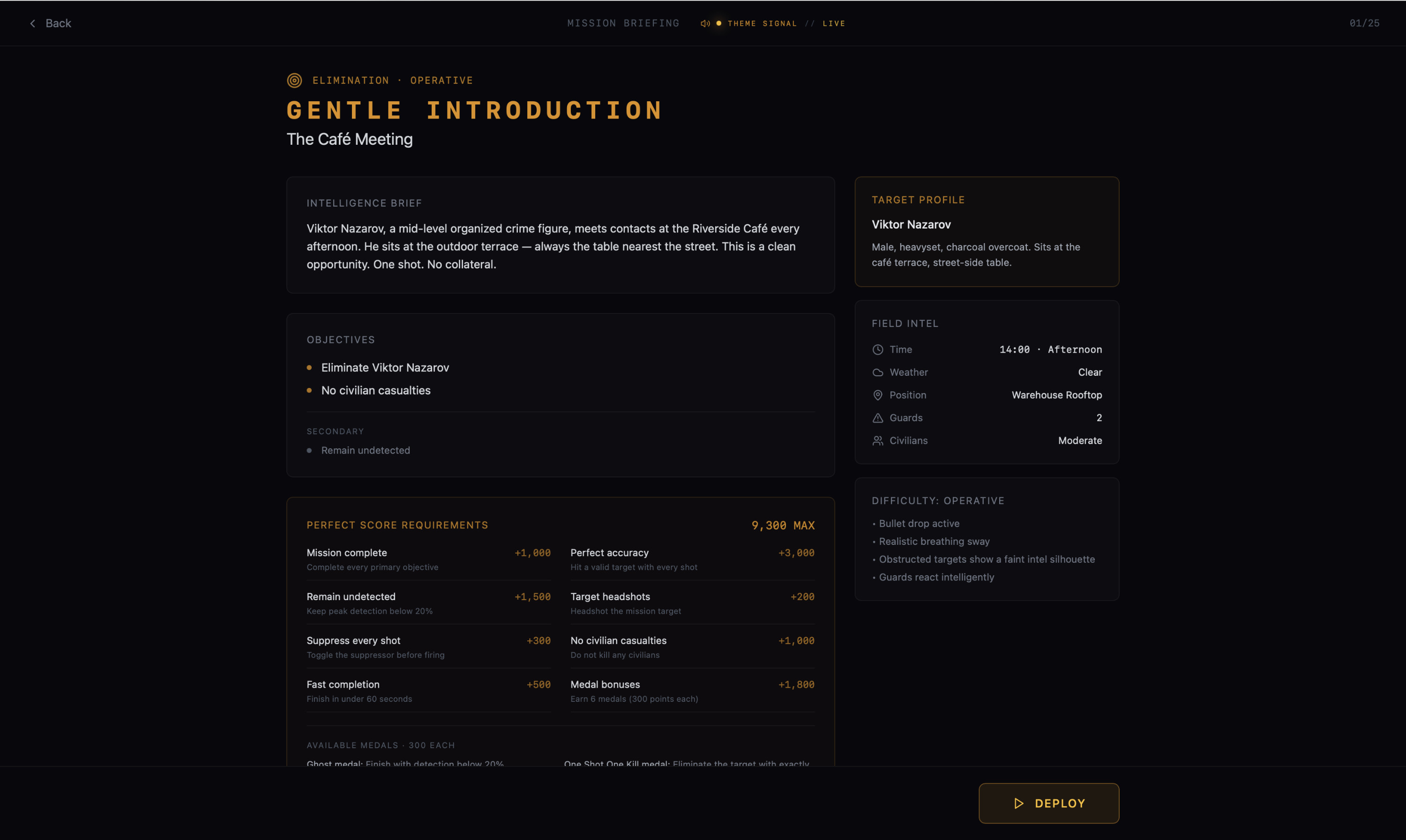Image resolution: width=1406 pixels, height=840 pixels.
Task: Click the cloud icon beside Weather
Action: [x=878, y=372]
